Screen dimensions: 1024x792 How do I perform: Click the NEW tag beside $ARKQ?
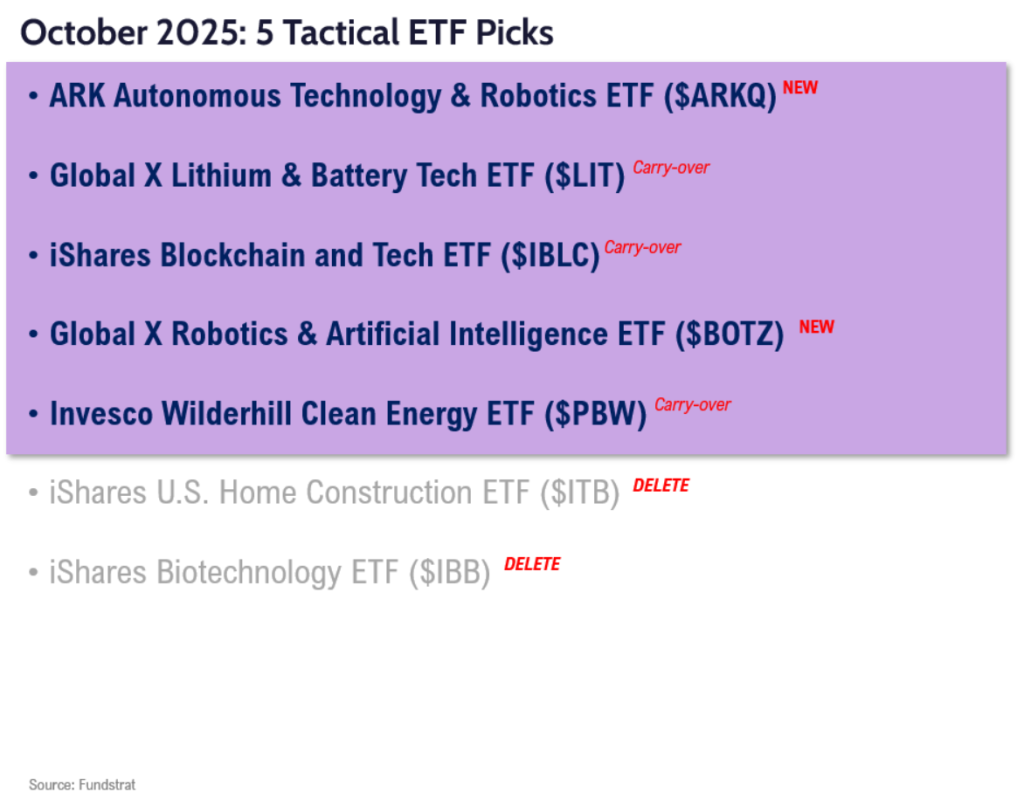pos(800,88)
